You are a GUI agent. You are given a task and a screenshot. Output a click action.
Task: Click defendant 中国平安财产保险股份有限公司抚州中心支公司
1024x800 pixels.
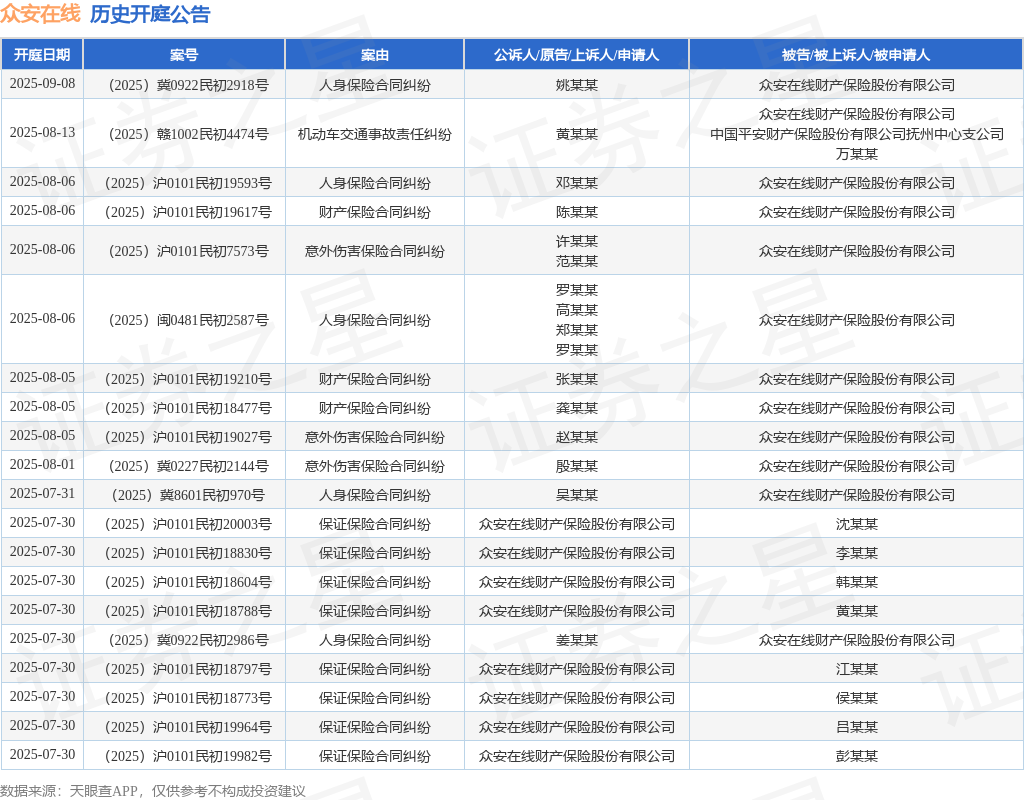(857, 134)
